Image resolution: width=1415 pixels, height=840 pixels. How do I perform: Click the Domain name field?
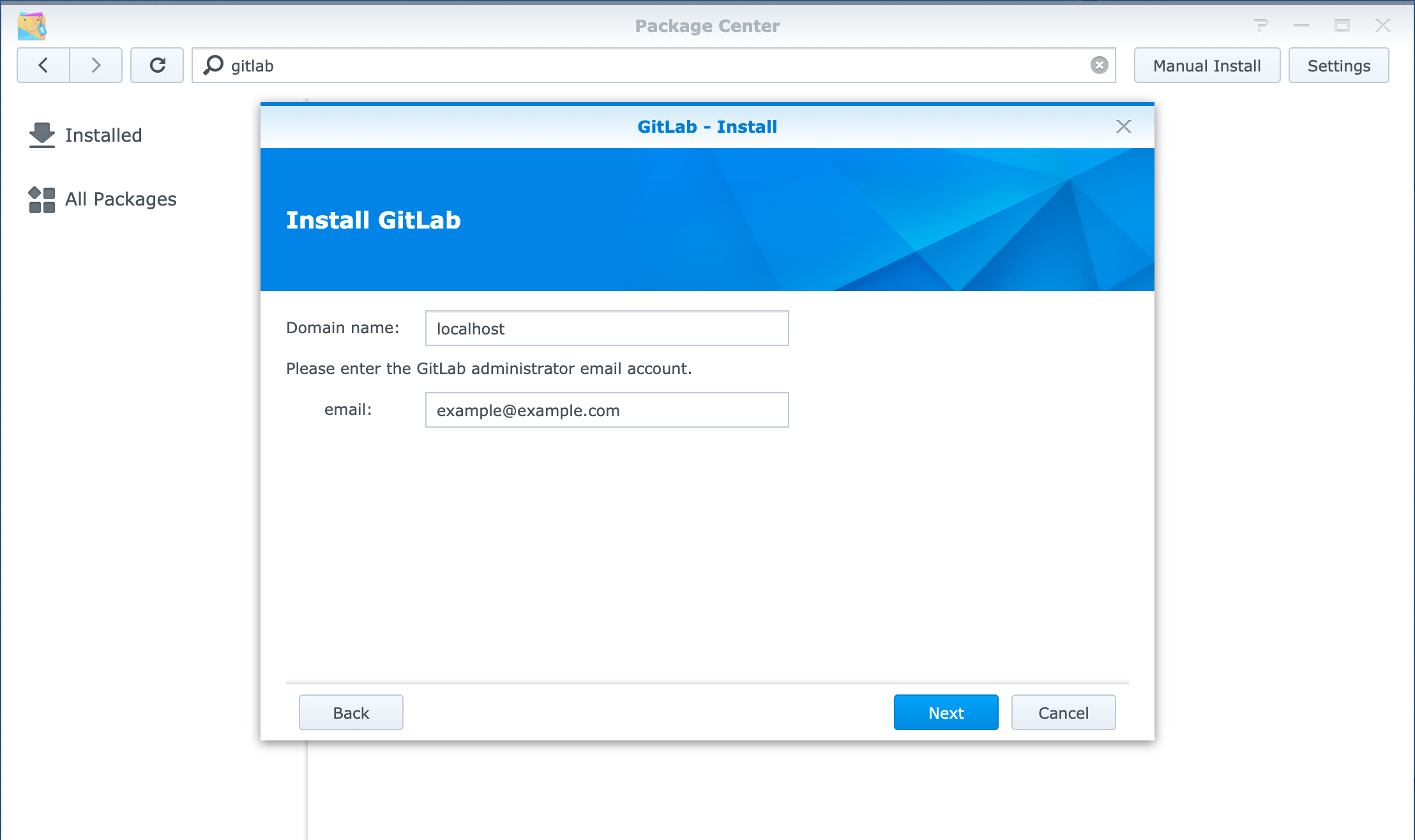tap(607, 328)
